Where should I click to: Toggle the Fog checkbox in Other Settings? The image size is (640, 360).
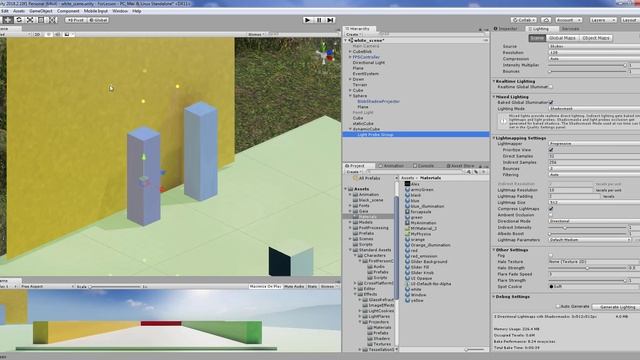[x=551, y=256]
